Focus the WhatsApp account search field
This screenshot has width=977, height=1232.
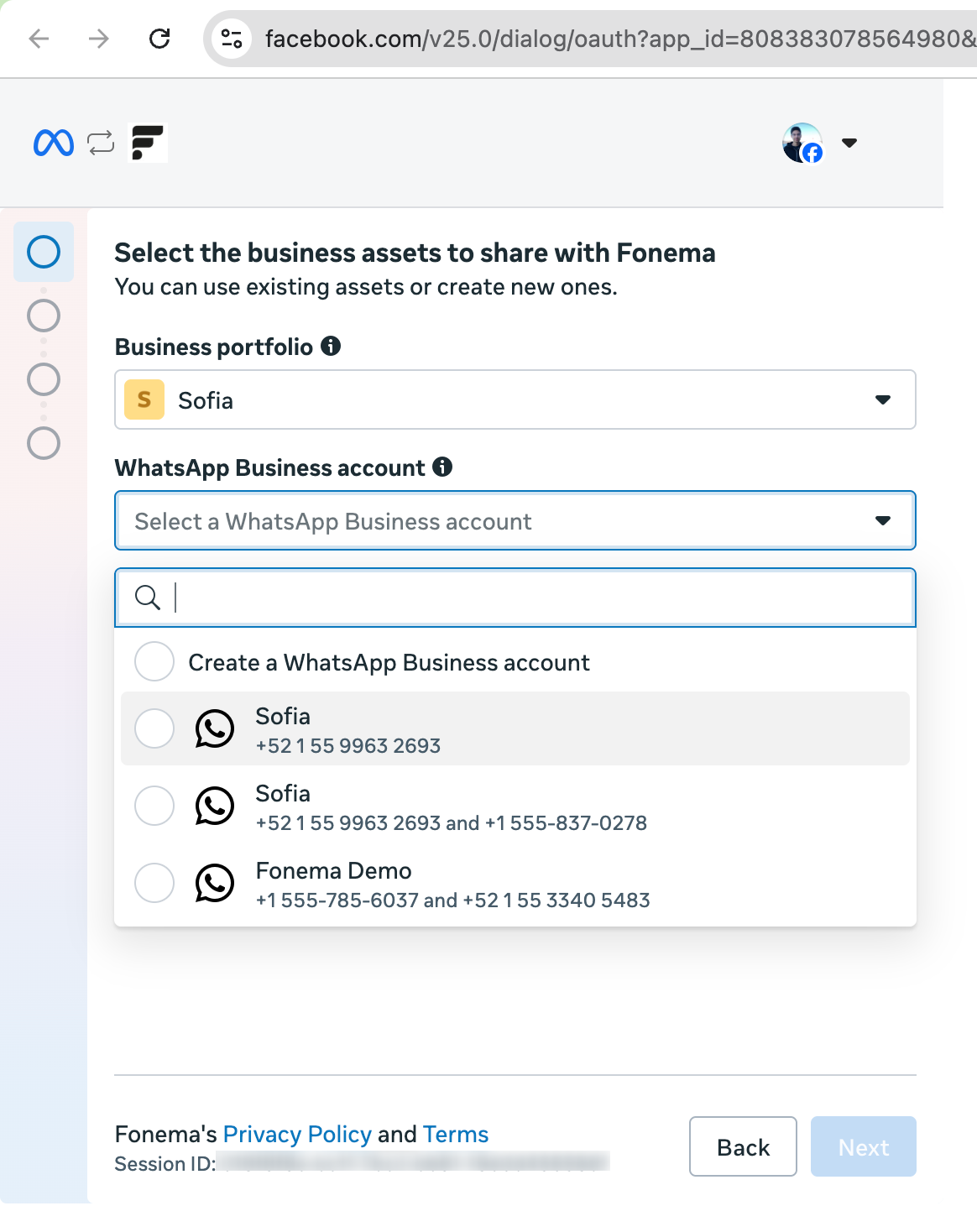(515, 598)
